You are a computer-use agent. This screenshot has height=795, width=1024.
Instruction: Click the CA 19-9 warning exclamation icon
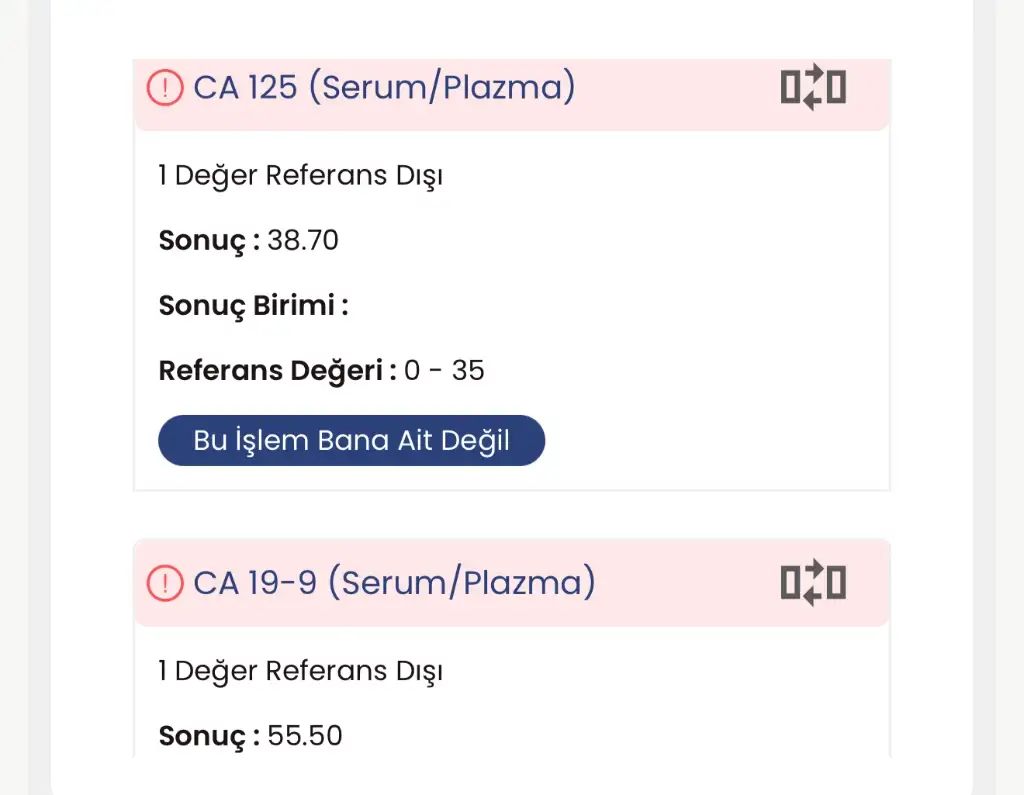pyautogui.click(x=165, y=582)
